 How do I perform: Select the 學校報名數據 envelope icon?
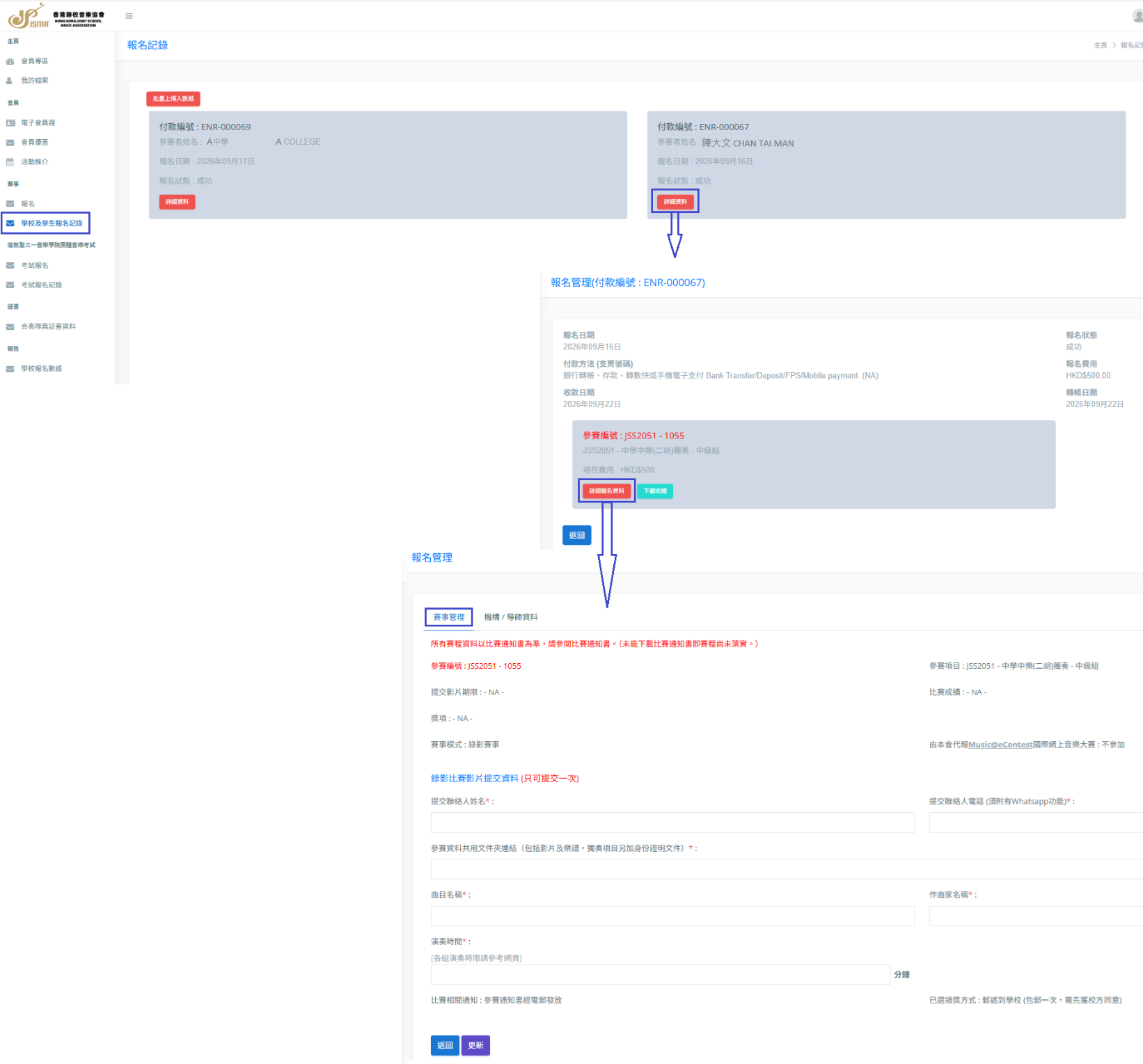point(10,369)
